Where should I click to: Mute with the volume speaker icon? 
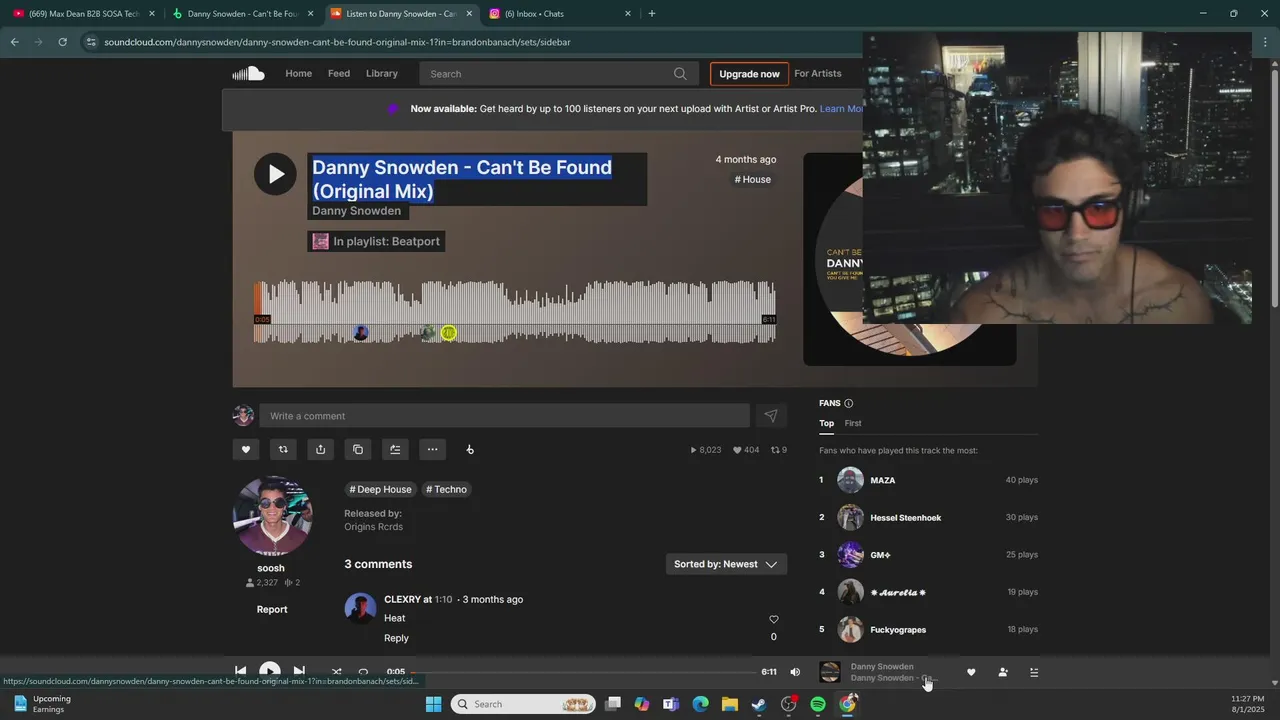[x=795, y=672]
